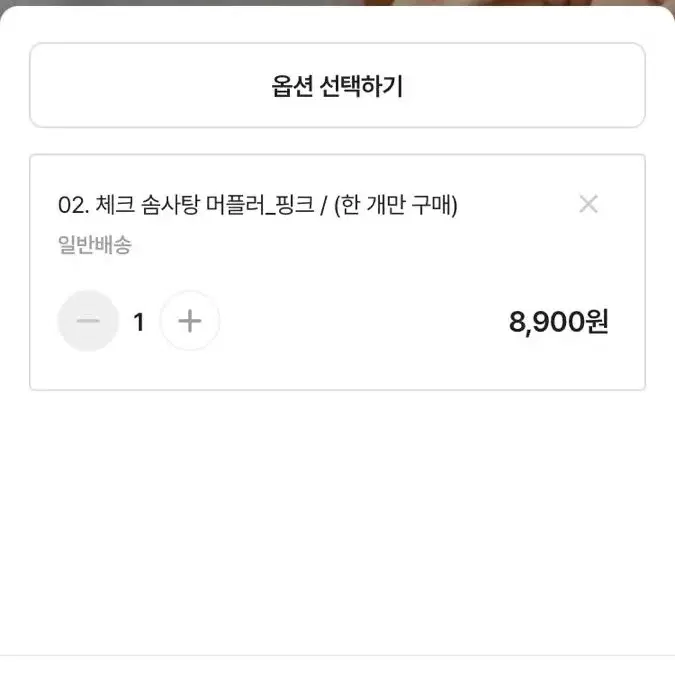Tap the plus icon next to quantity 1
675x675 pixels.
(x=190, y=321)
